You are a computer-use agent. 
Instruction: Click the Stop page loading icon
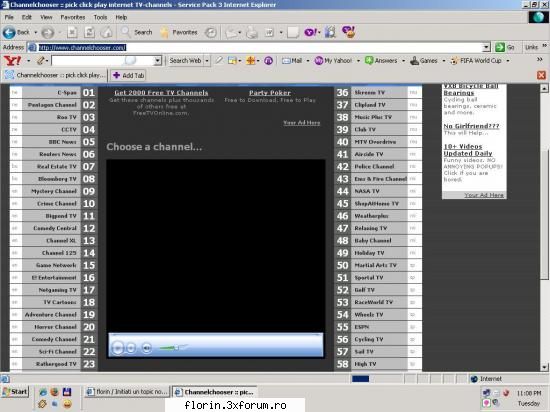click(x=72, y=32)
